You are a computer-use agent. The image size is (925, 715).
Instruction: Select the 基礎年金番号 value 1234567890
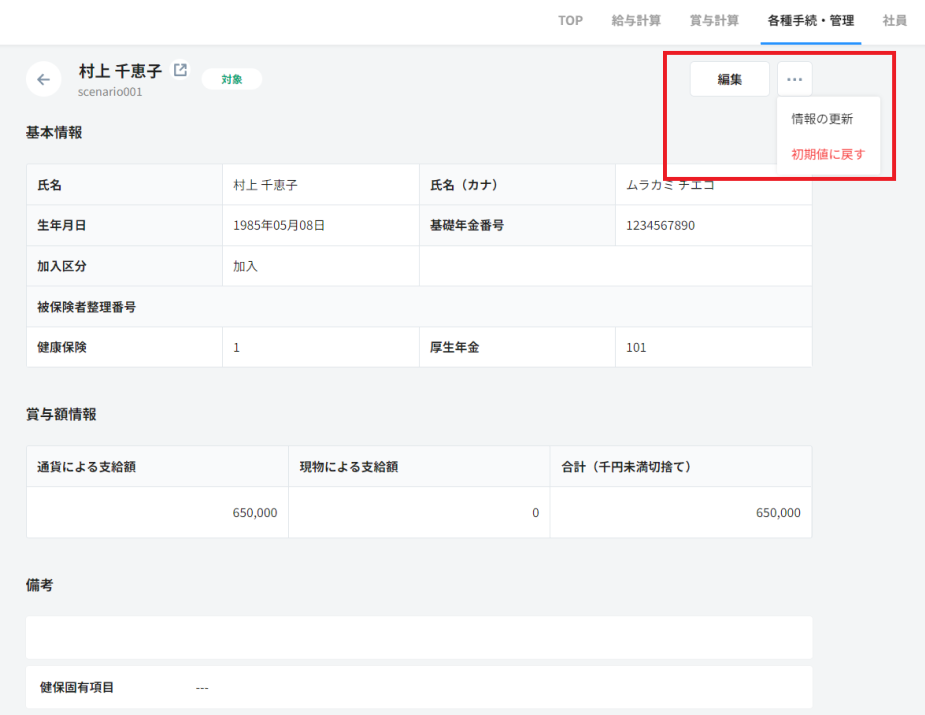pos(660,226)
